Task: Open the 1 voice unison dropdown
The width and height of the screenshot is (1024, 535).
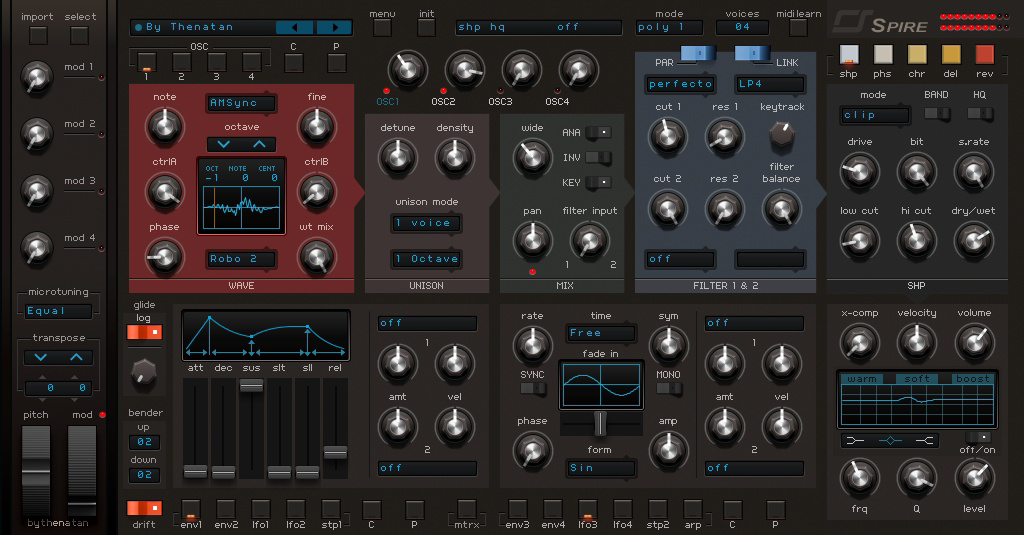Action: pyautogui.click(x=426, y=223)
